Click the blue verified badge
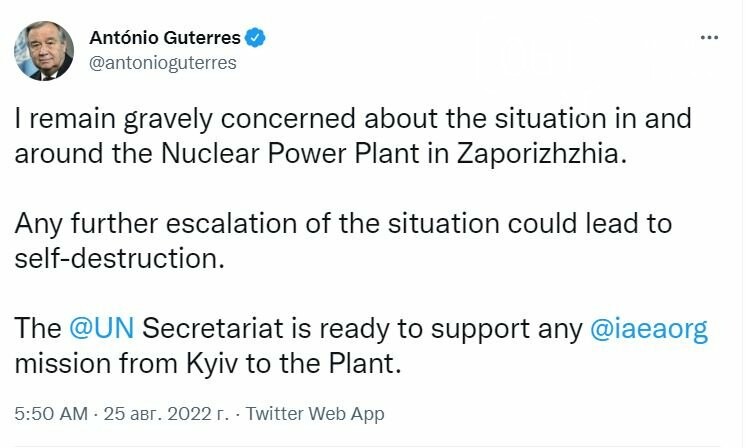746x448 pixels. [x=256, y=38]
